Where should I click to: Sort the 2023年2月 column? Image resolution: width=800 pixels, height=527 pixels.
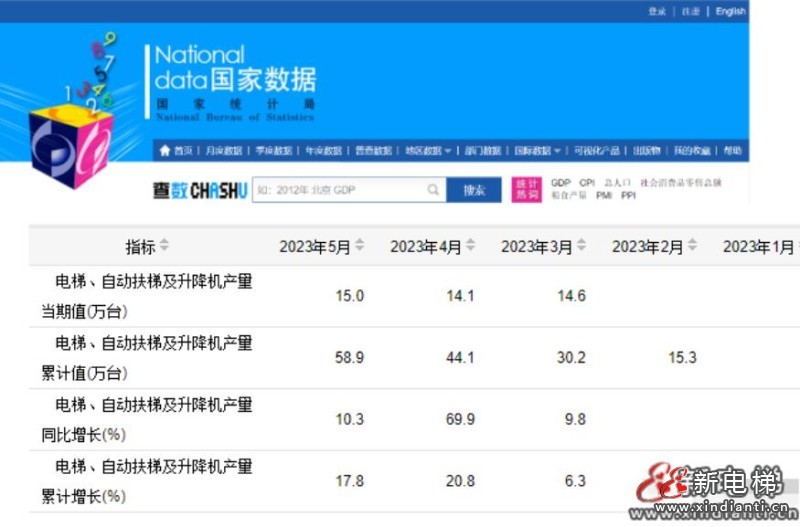[x=693, y=246]
